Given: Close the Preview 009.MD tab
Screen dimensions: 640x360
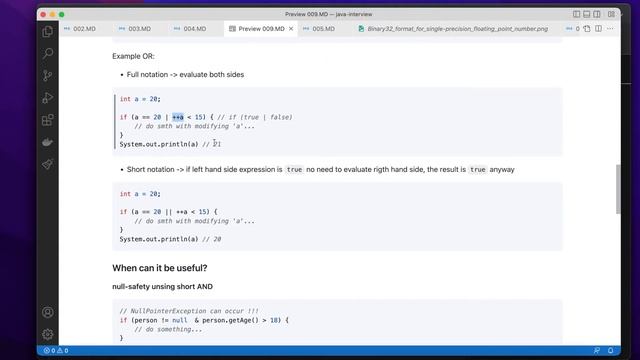Looking at the screenshot, I should (x=291, y=29).
